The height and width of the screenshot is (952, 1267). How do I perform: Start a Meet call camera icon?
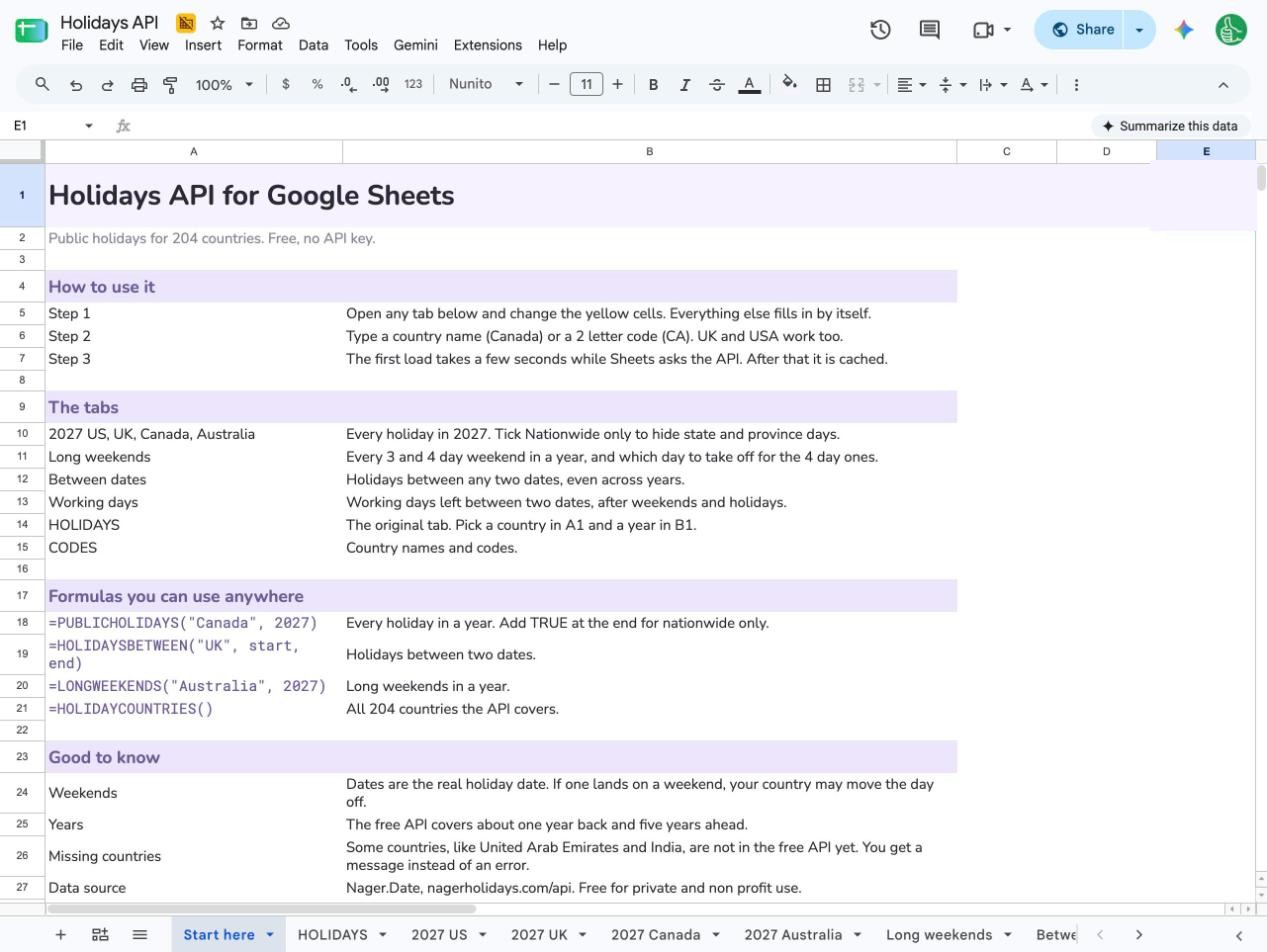983,30
